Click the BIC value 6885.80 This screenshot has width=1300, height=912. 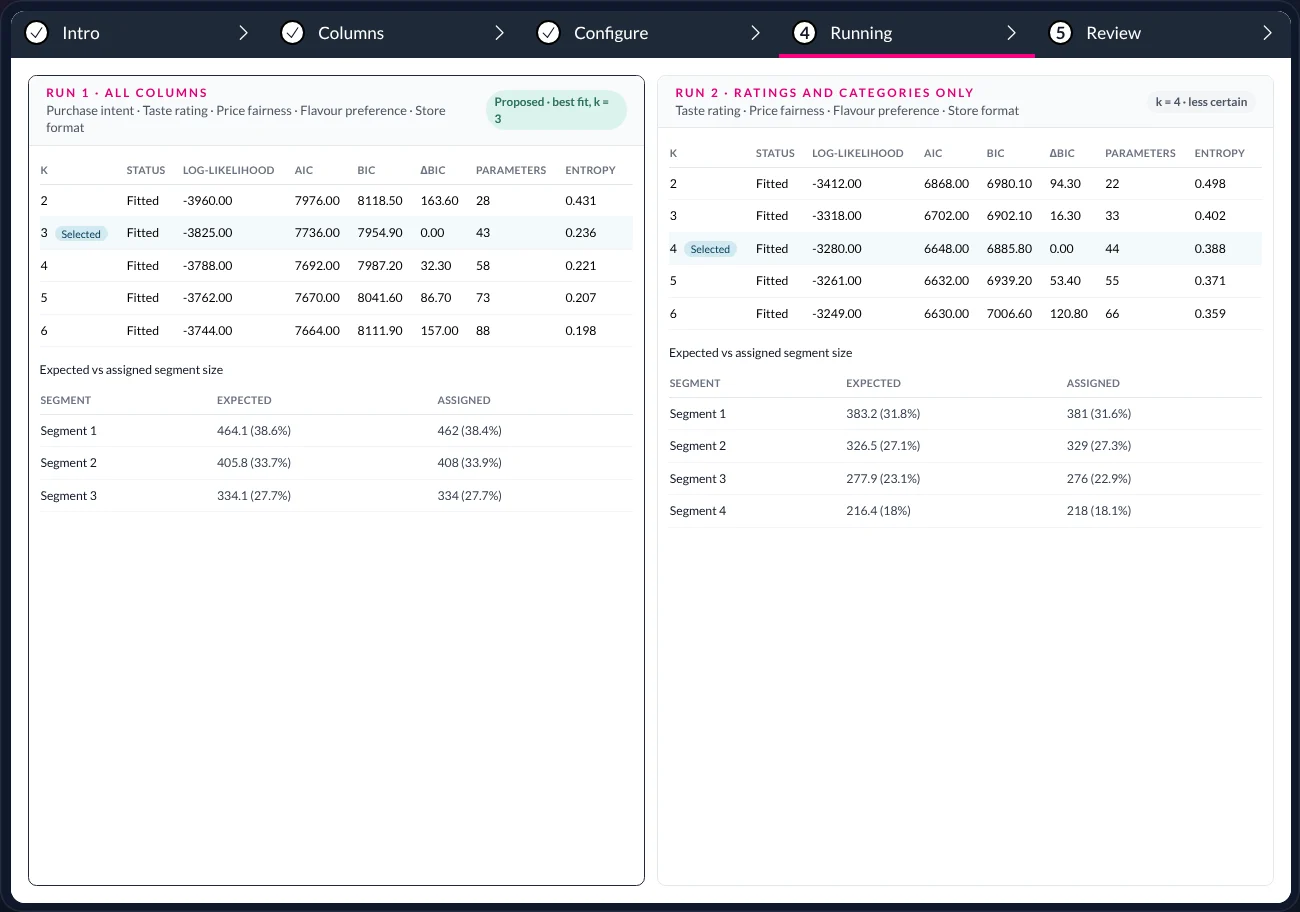click(x=1009, y=249)
